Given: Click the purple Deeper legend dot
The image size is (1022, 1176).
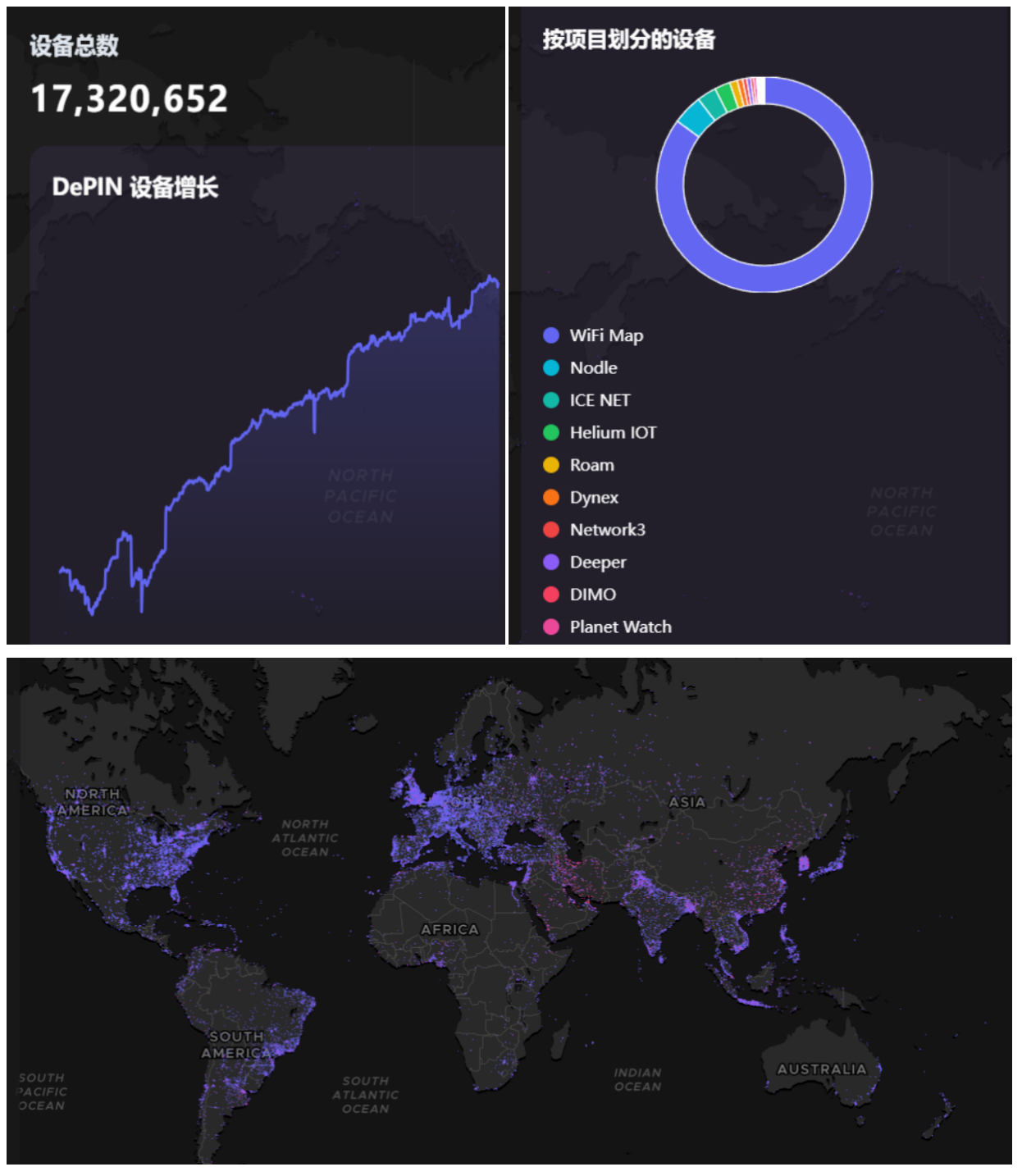Looking at the screenshot, I should [x=551, y=563].
